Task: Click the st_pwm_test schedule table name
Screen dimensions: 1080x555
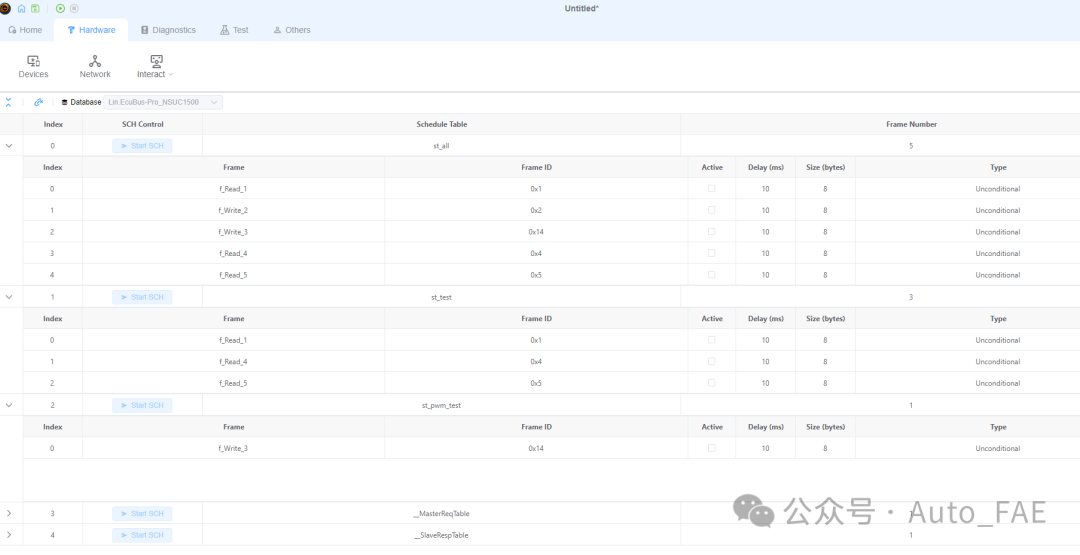Action: (x=442, y=406)
